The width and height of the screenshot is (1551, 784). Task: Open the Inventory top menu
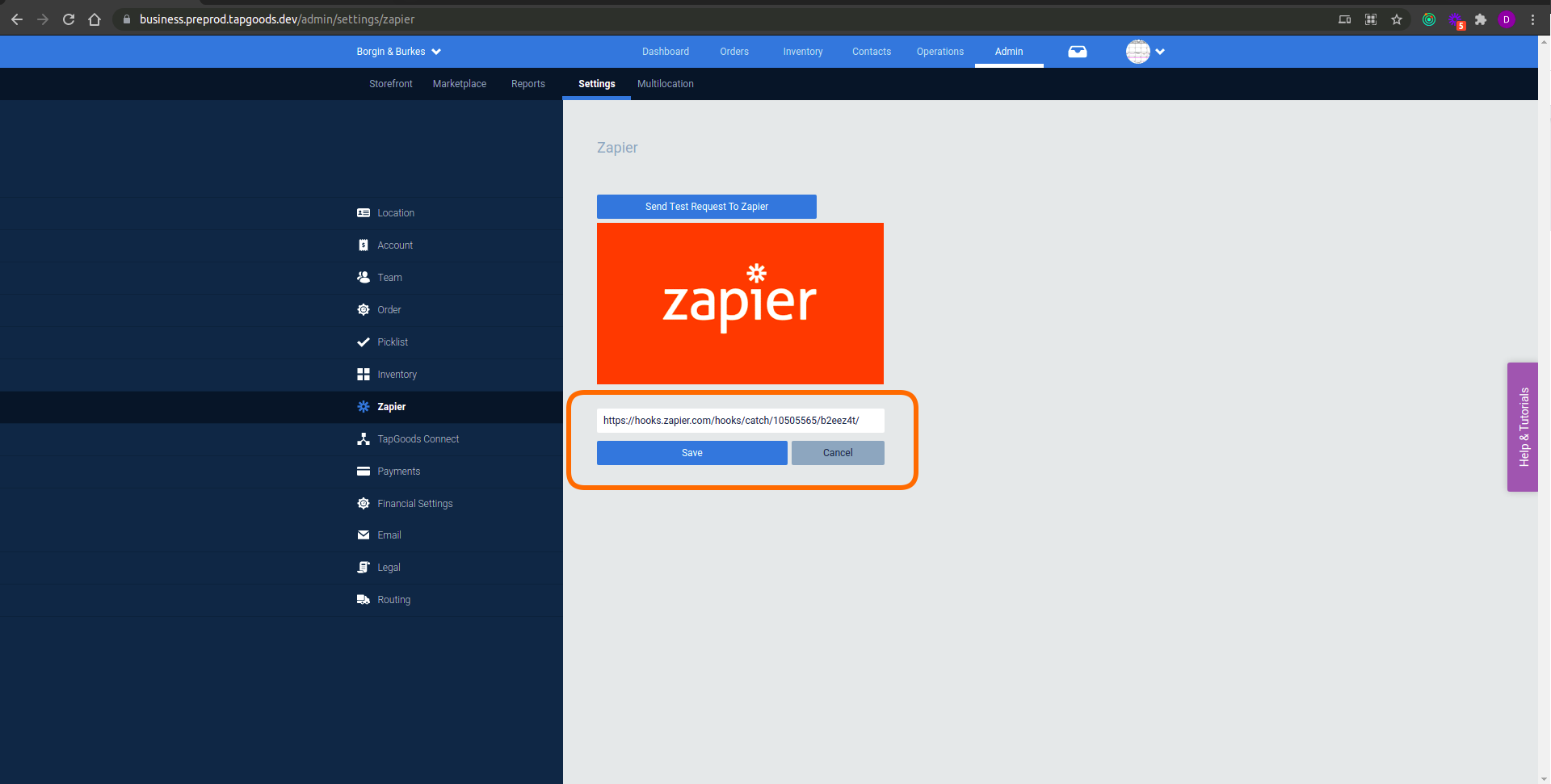pyautogui.click(x=803, y=52)
